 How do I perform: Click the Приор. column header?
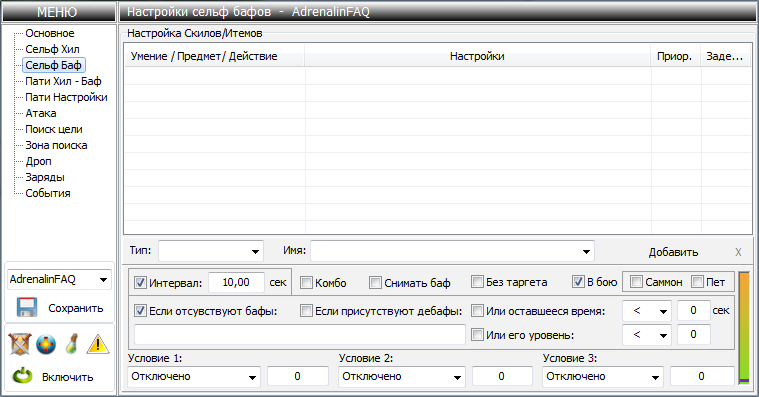pyautogui.click(x=675, y=56)
